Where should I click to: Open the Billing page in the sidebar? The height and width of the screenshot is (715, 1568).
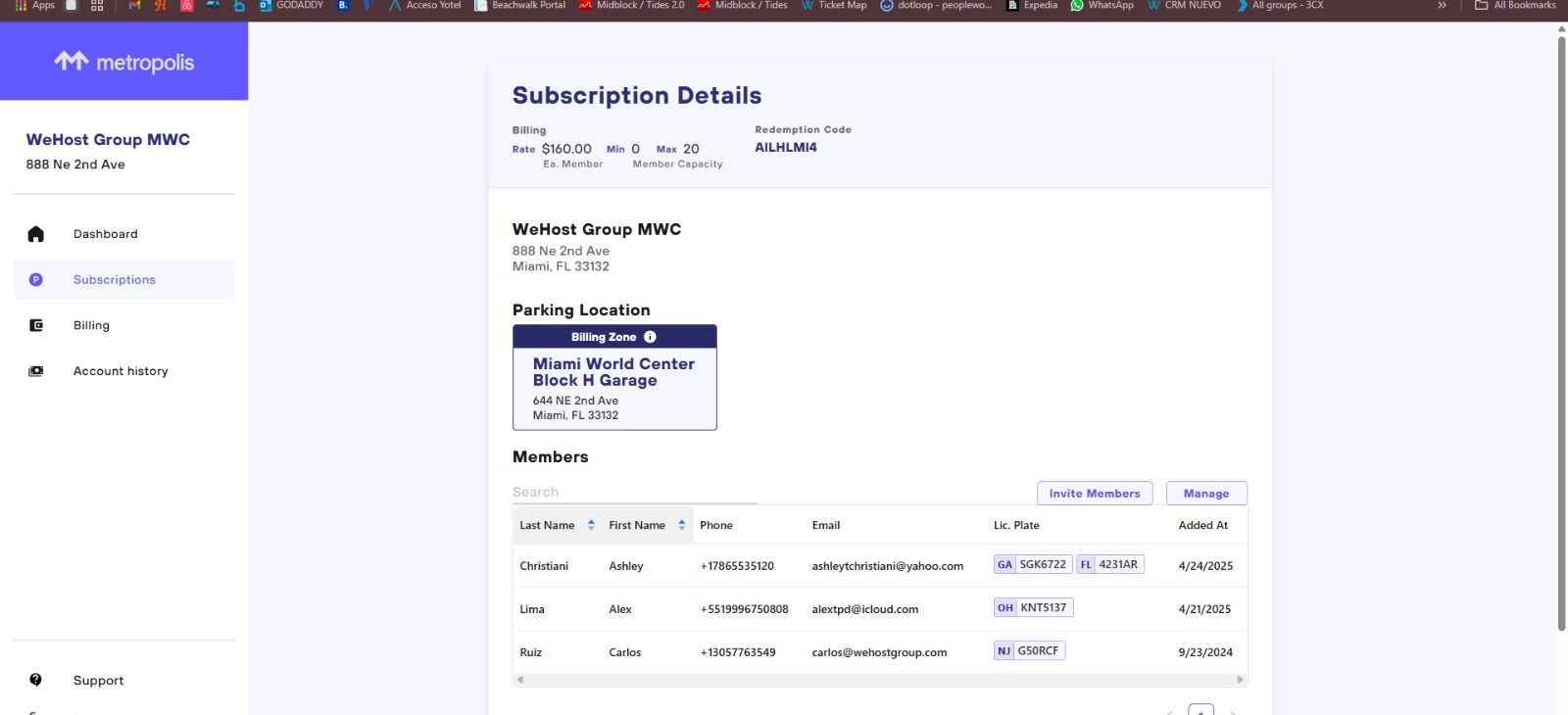[x=123, y=325]
